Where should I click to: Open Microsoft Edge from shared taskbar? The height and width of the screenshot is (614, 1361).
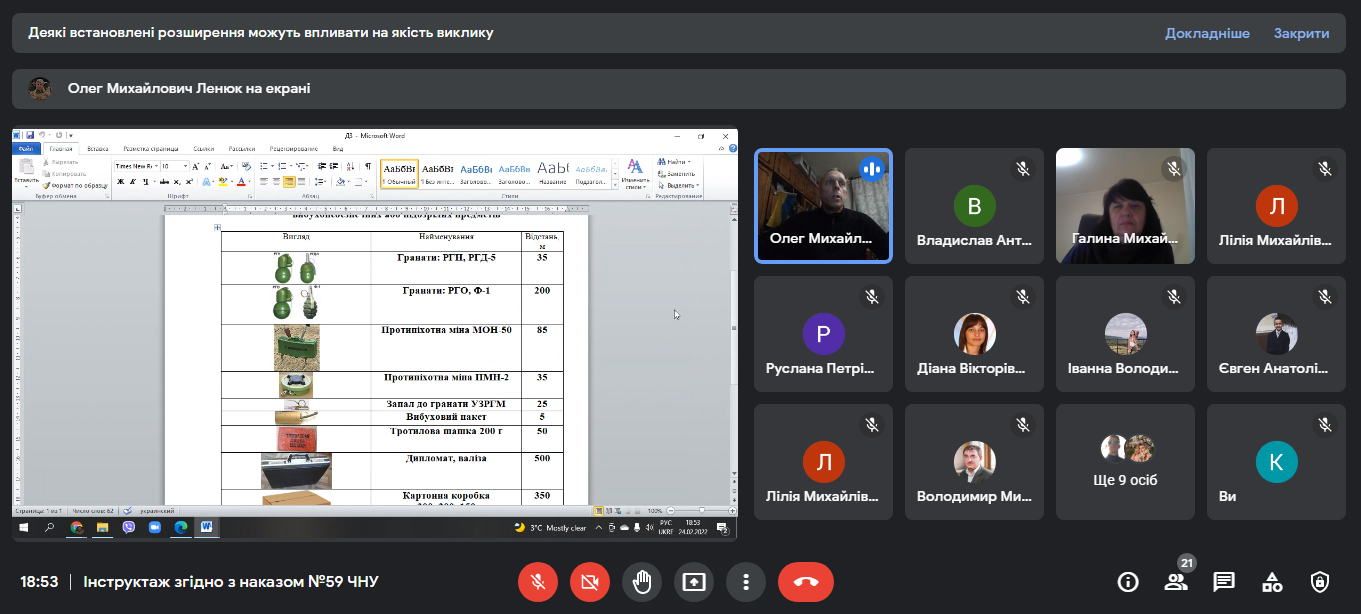click(x=181, y=527)
